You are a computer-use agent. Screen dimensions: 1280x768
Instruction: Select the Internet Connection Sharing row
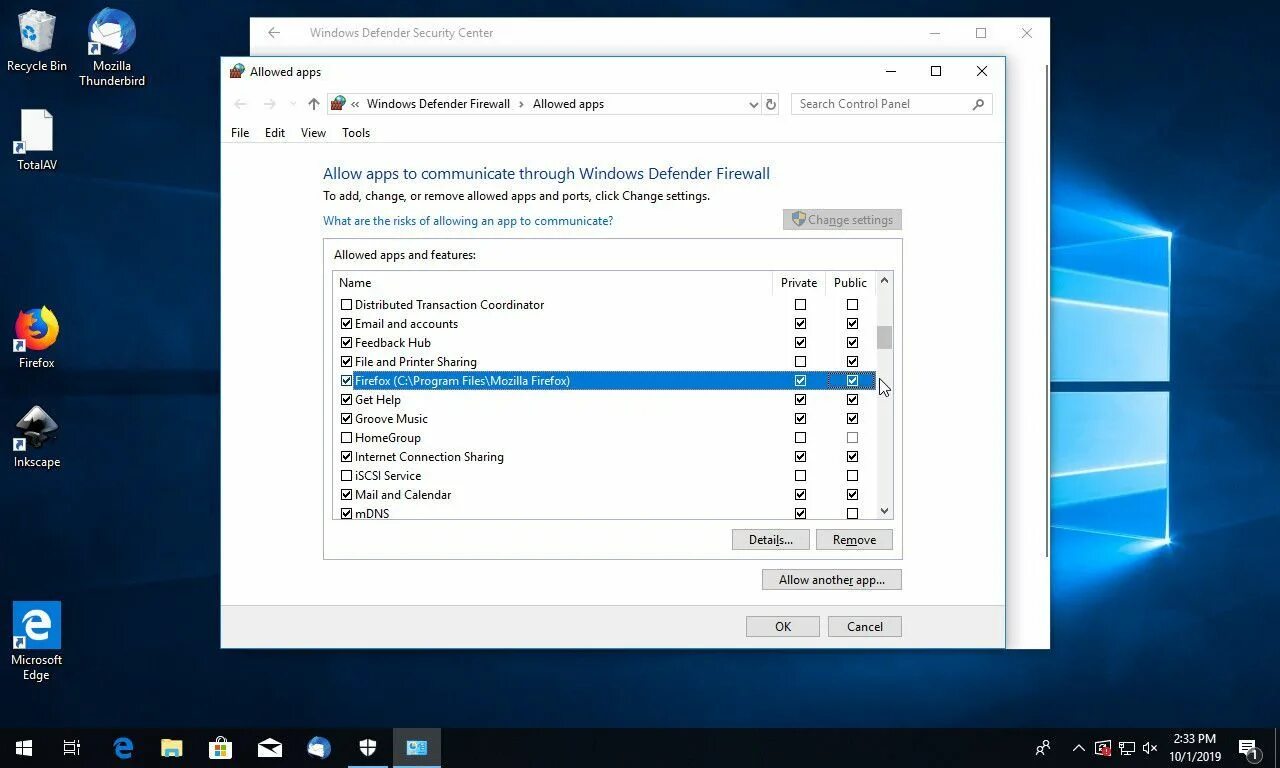[x=604, y=457]
